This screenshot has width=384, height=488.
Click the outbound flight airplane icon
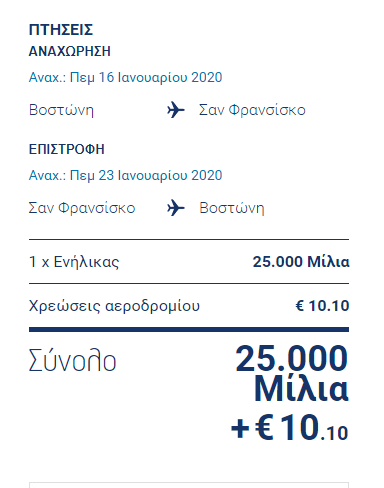coord(176,110)
